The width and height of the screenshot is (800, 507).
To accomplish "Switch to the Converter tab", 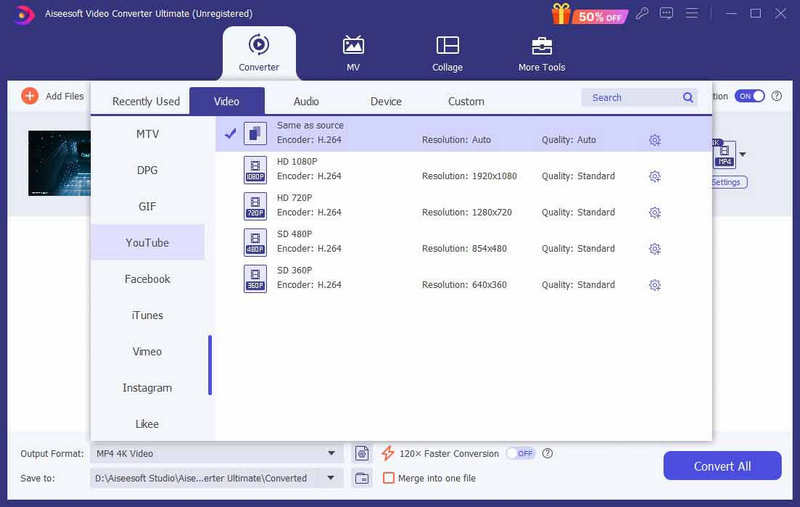I will (x=259, y=53).
